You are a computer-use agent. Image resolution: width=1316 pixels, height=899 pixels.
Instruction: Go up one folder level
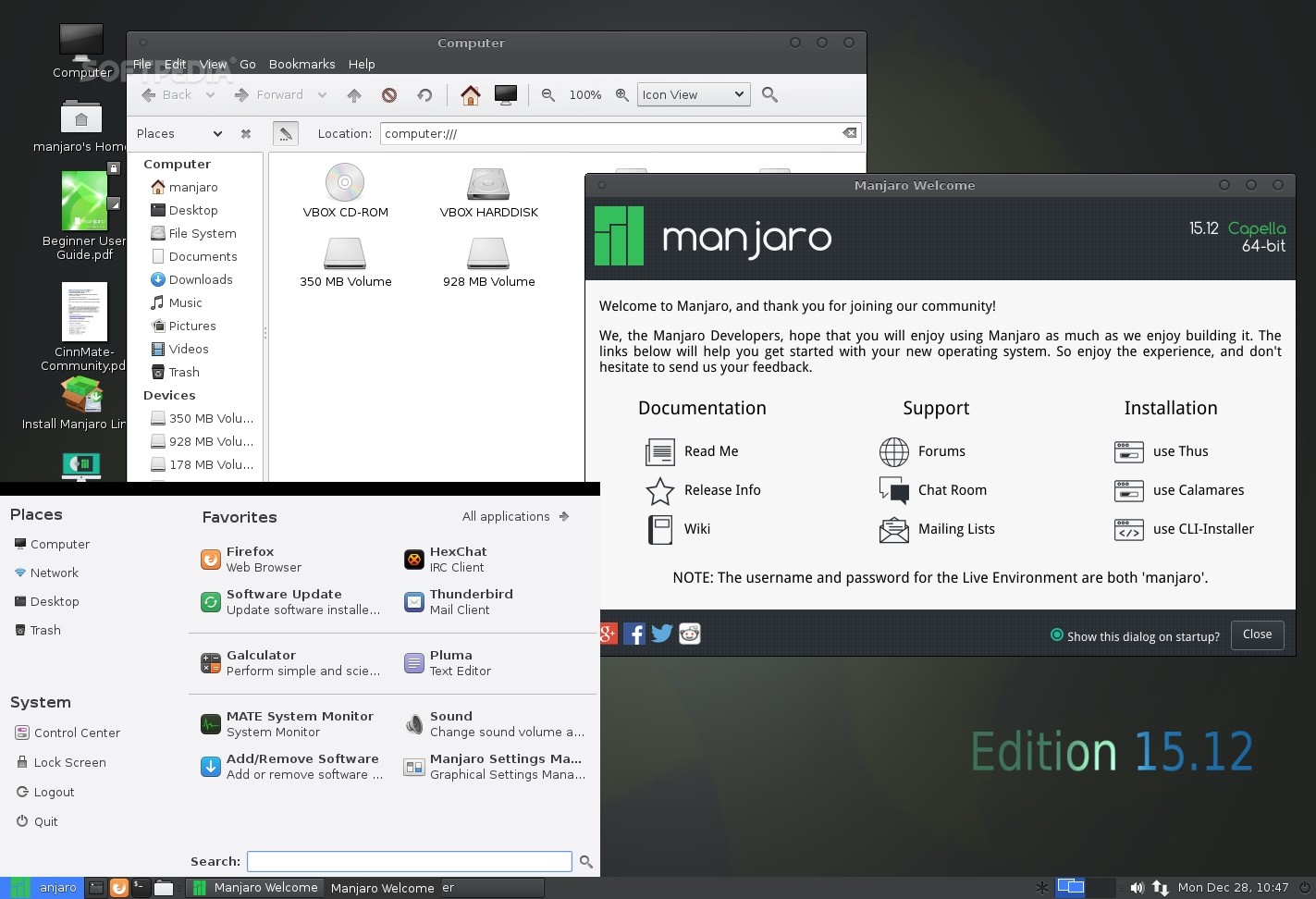point(354,95)
